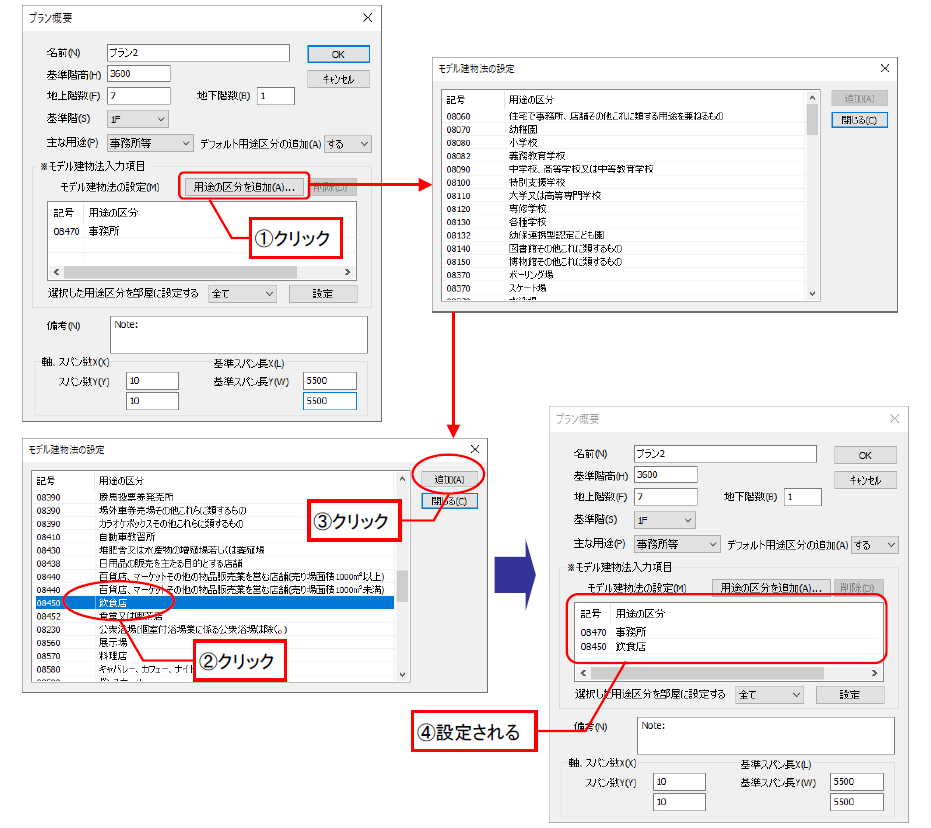Click 地上階数 field in the bottom-right dialog
This screenshot has width=931, height=828.
coord(665,497)
